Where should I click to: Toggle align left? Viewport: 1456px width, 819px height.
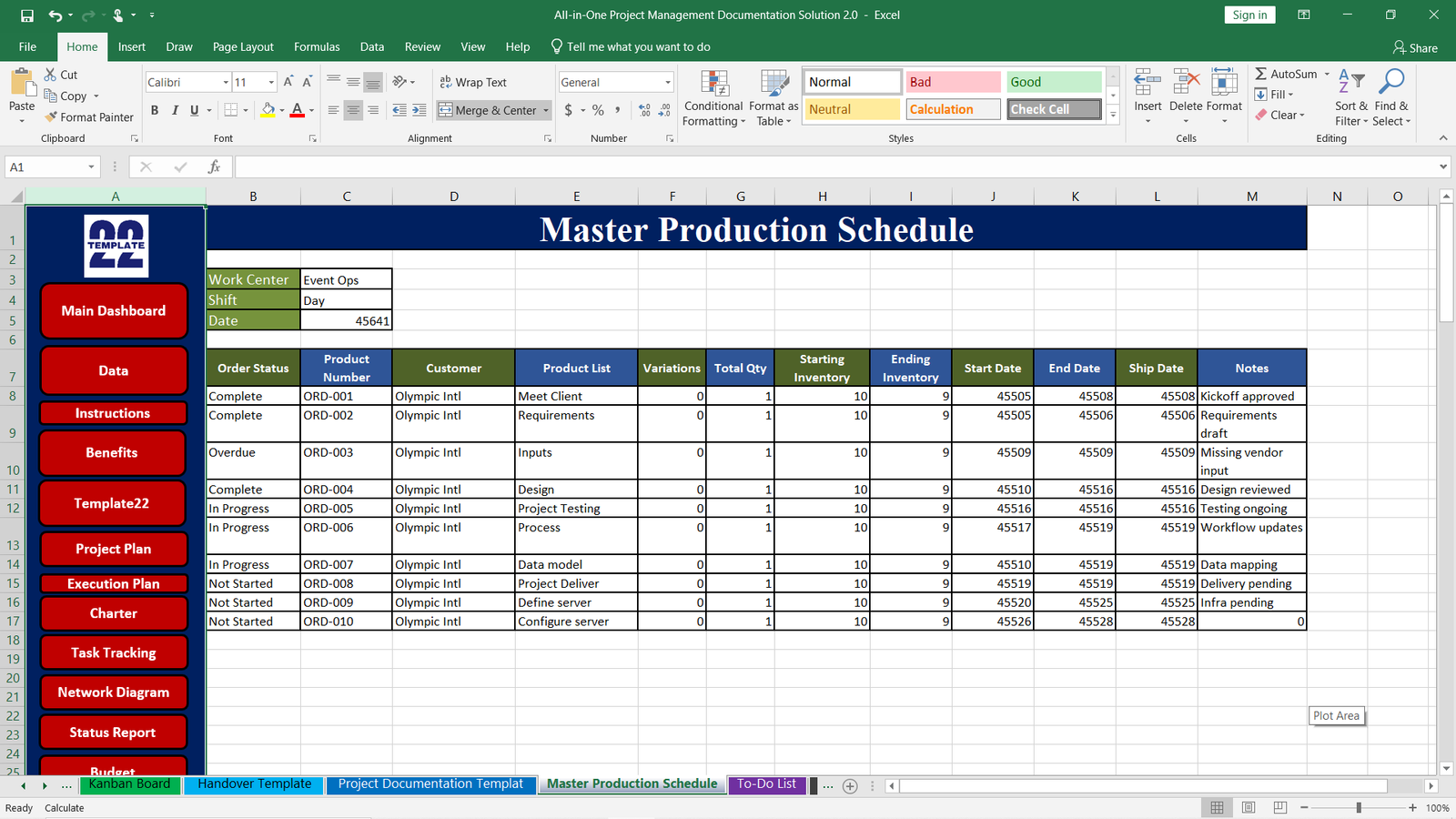click(333, 110)
